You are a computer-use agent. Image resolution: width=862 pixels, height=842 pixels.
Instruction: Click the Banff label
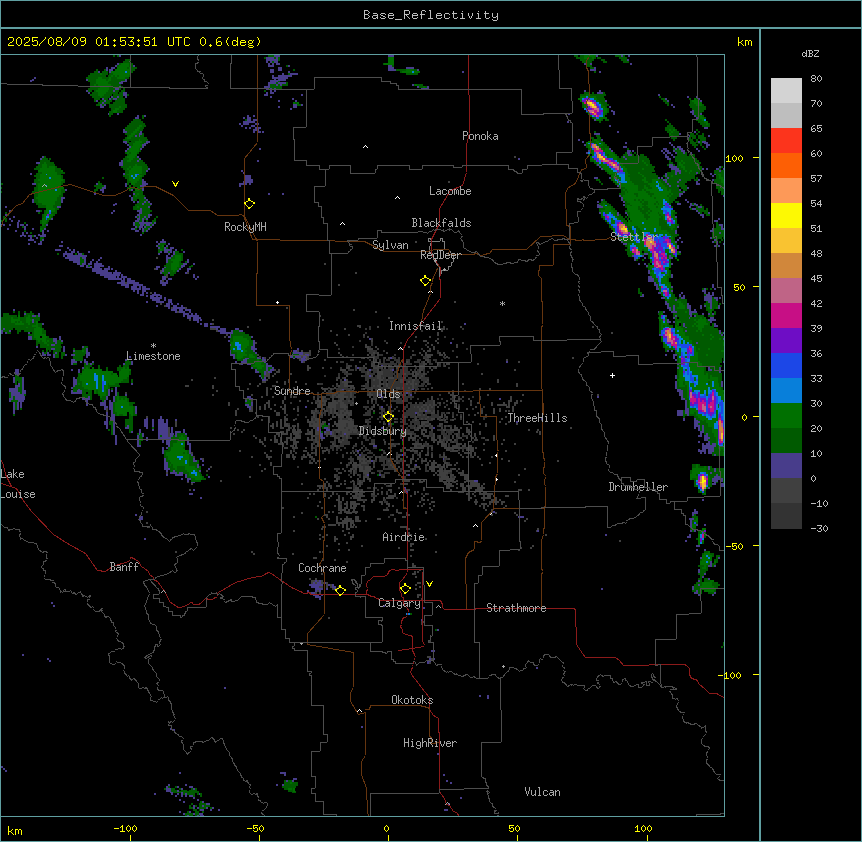[x=124, y=567]
